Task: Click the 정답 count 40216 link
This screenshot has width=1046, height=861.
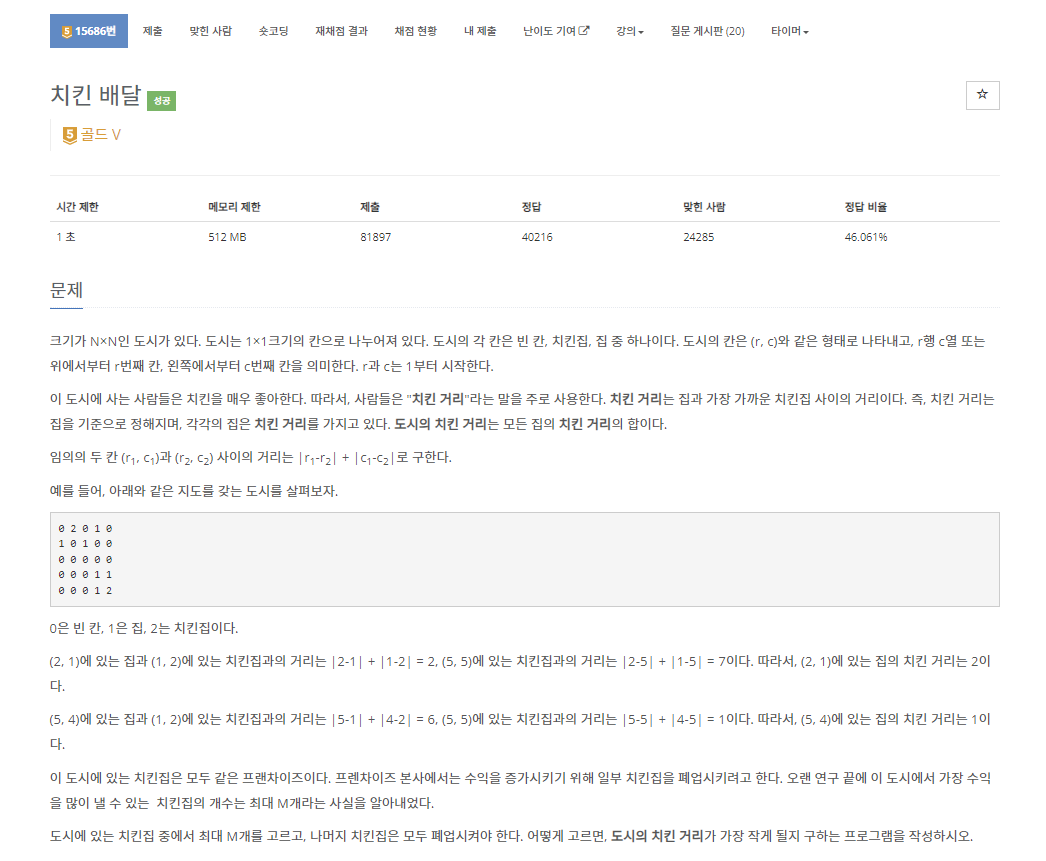Action: (x=537, y=237)
